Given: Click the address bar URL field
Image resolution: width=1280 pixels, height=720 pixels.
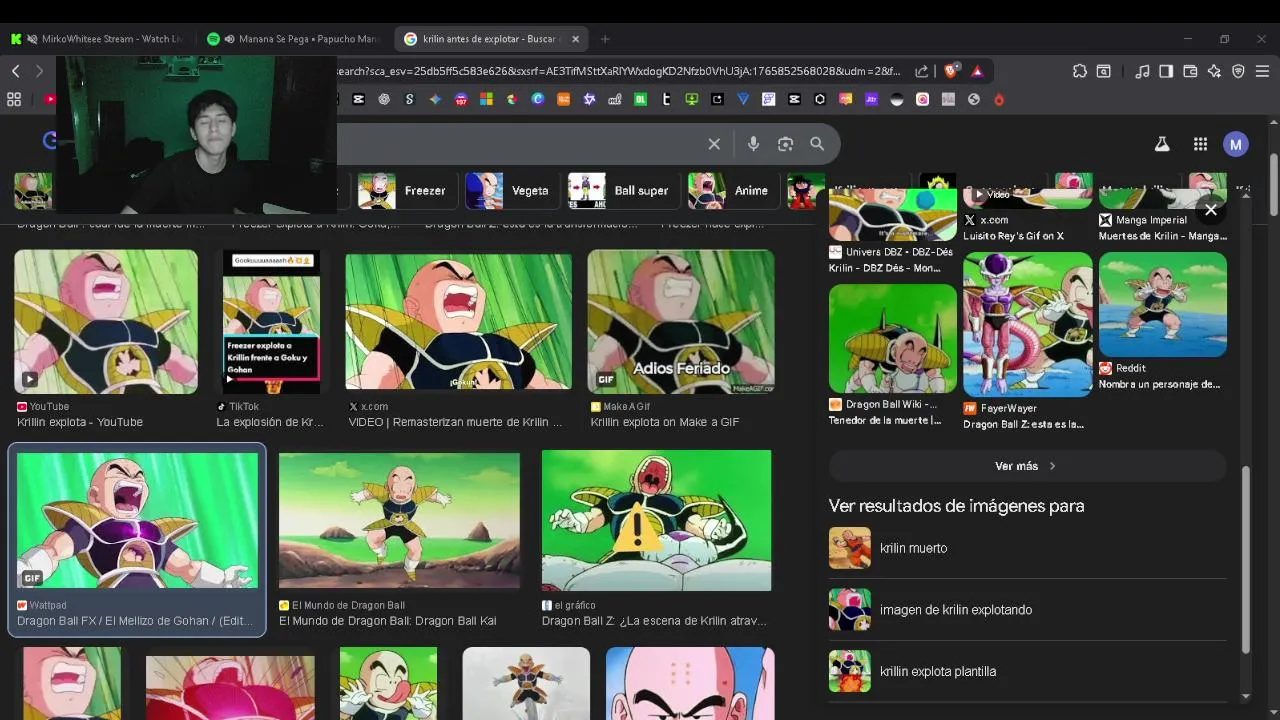Looking at the screenshot, I should pos(620,71).
